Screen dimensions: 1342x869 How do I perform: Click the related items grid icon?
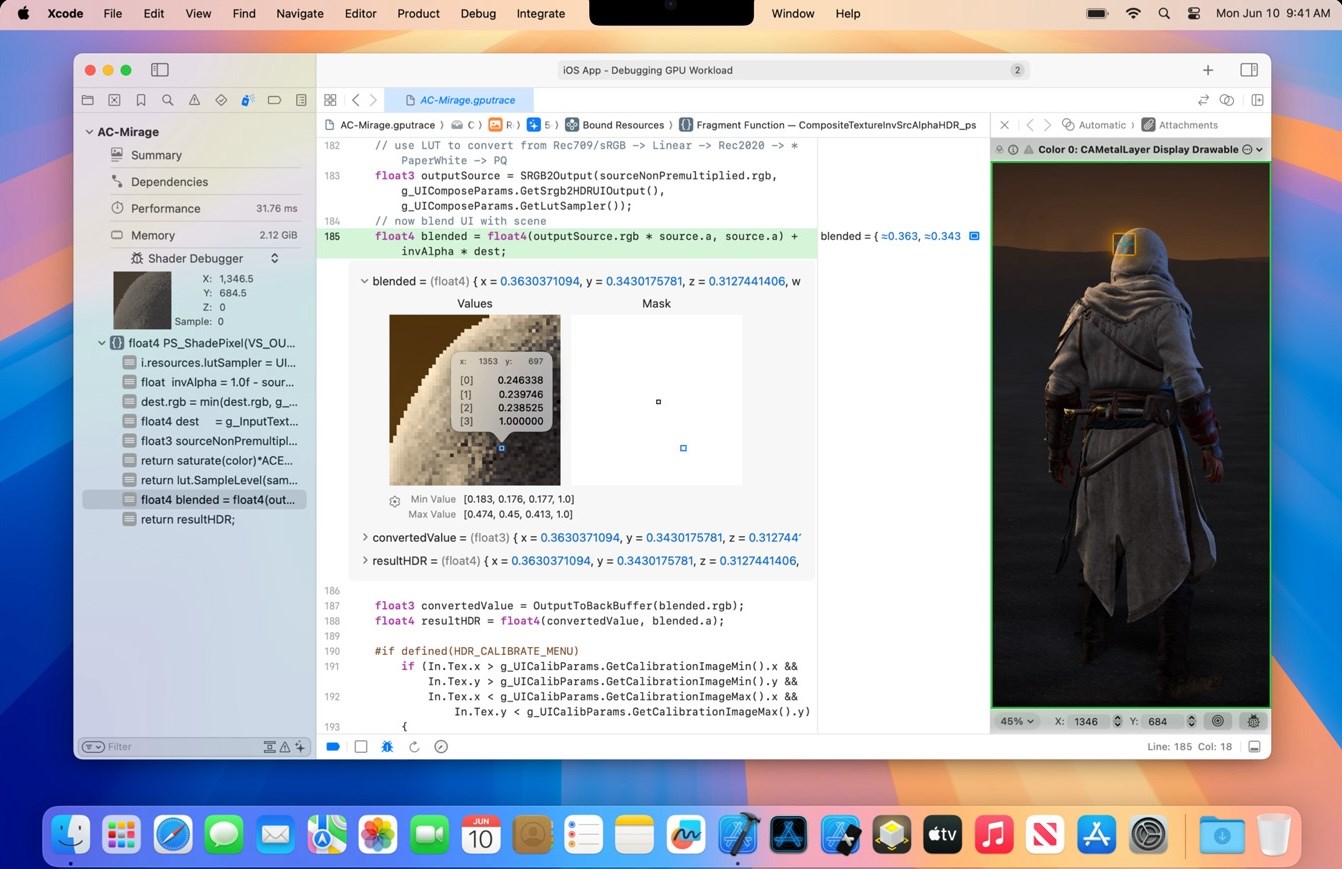[330, 100]
